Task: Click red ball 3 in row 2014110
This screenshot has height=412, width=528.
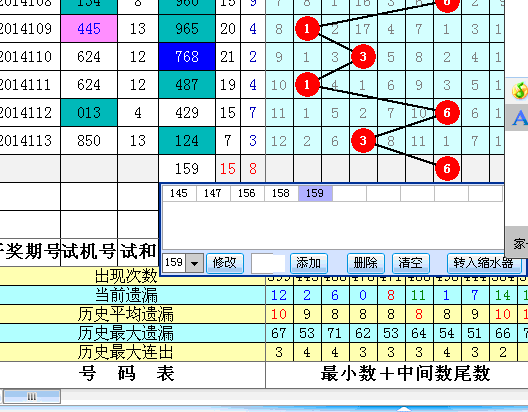Action: [x=363, y=56]
